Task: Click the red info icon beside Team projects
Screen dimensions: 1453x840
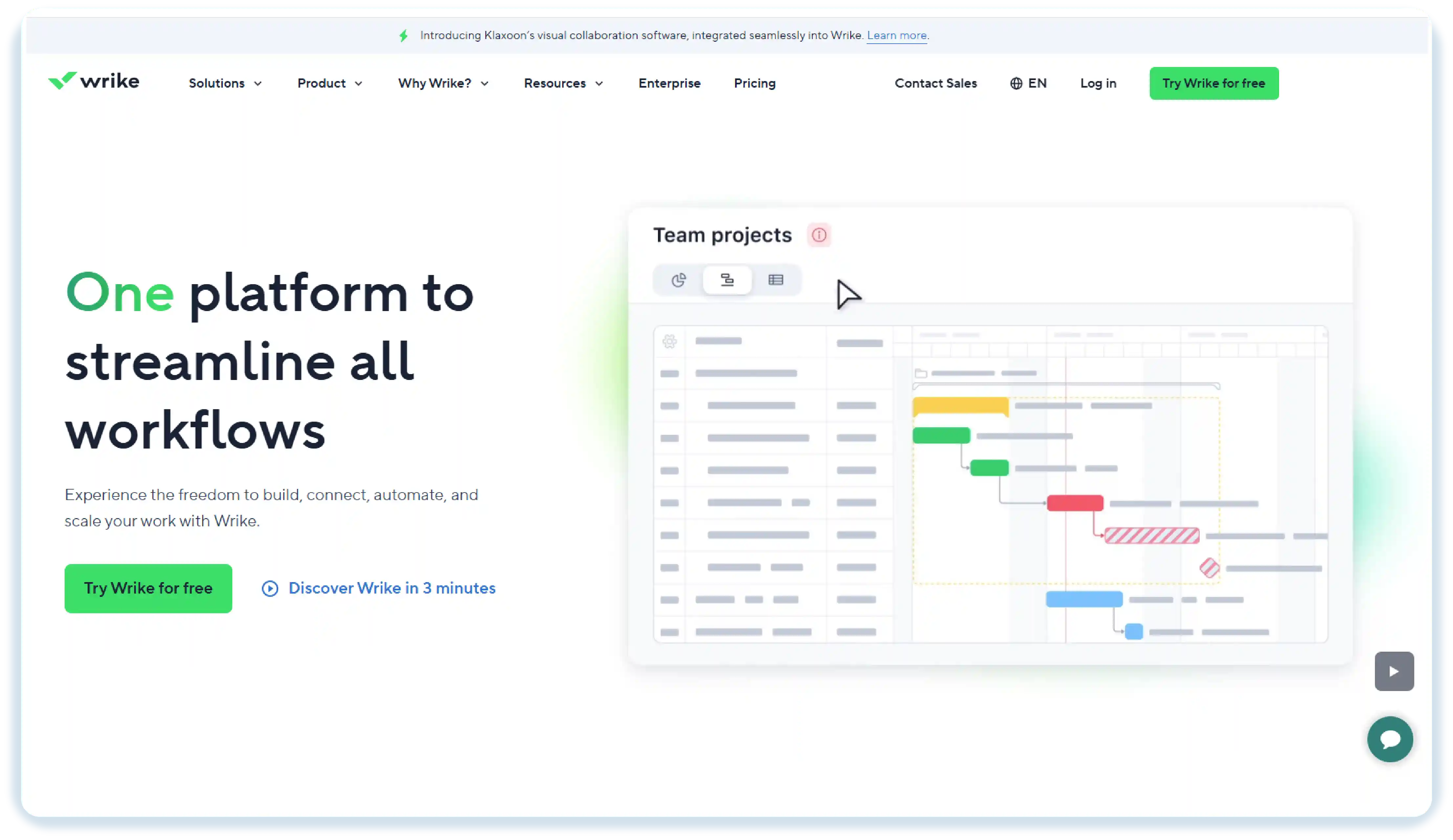Action: click(819, 235)
